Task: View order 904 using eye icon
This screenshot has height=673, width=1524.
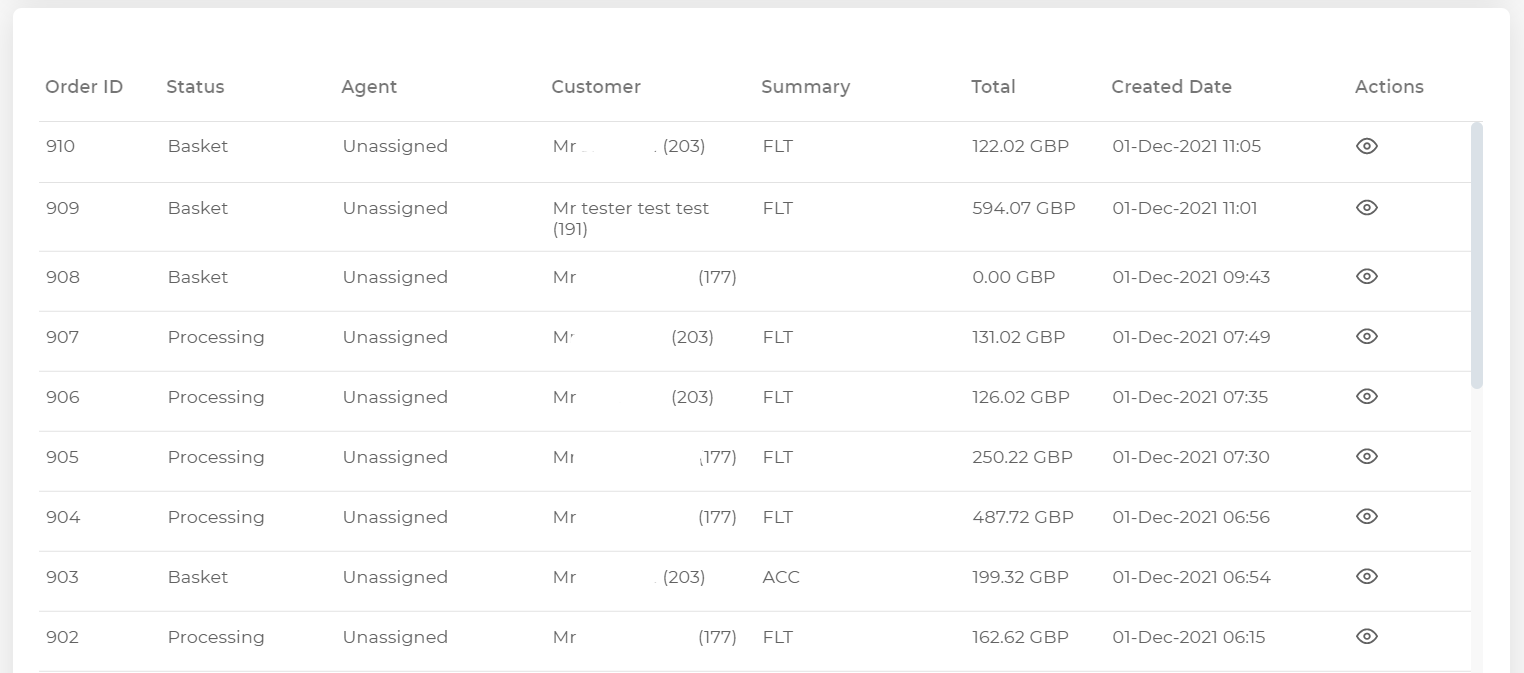Action: click(1366, 516)
